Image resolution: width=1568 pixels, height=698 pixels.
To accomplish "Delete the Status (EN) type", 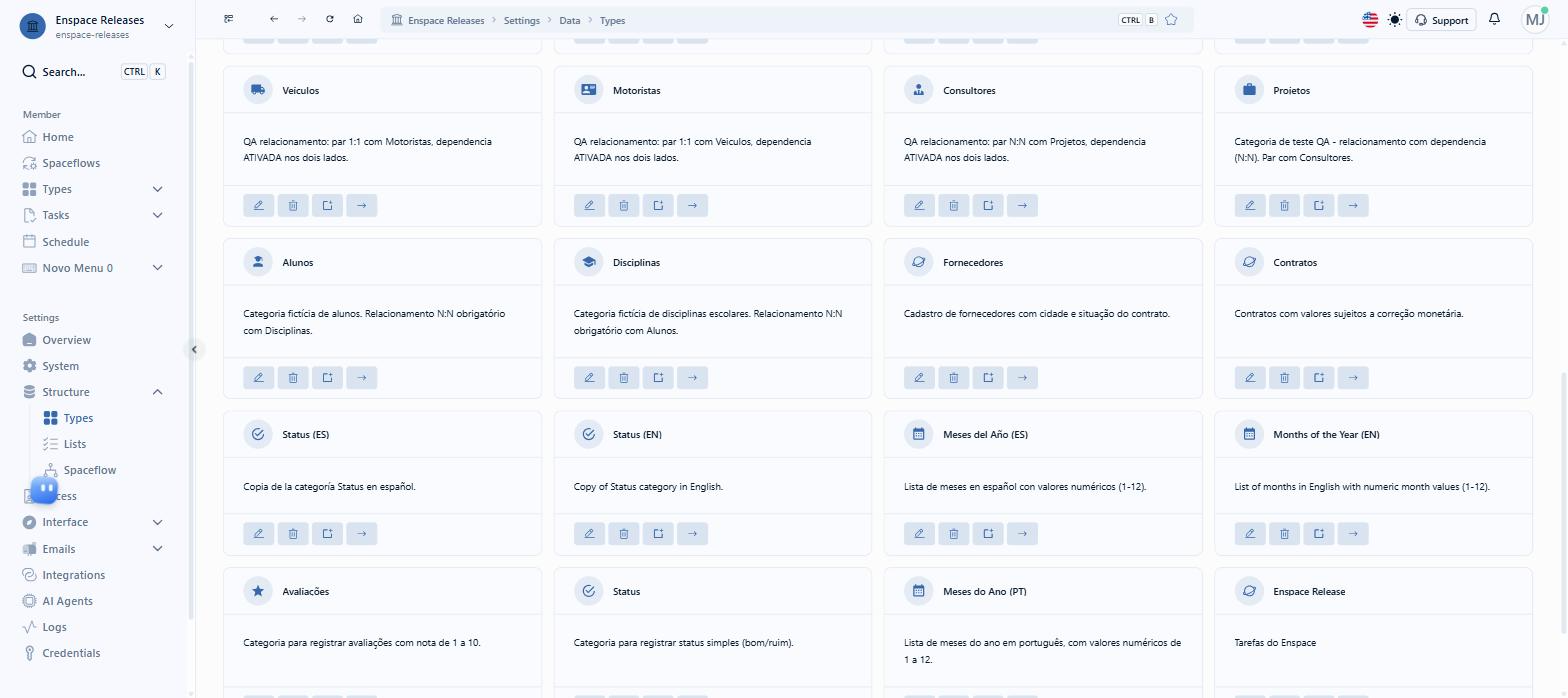I will 624,534.
